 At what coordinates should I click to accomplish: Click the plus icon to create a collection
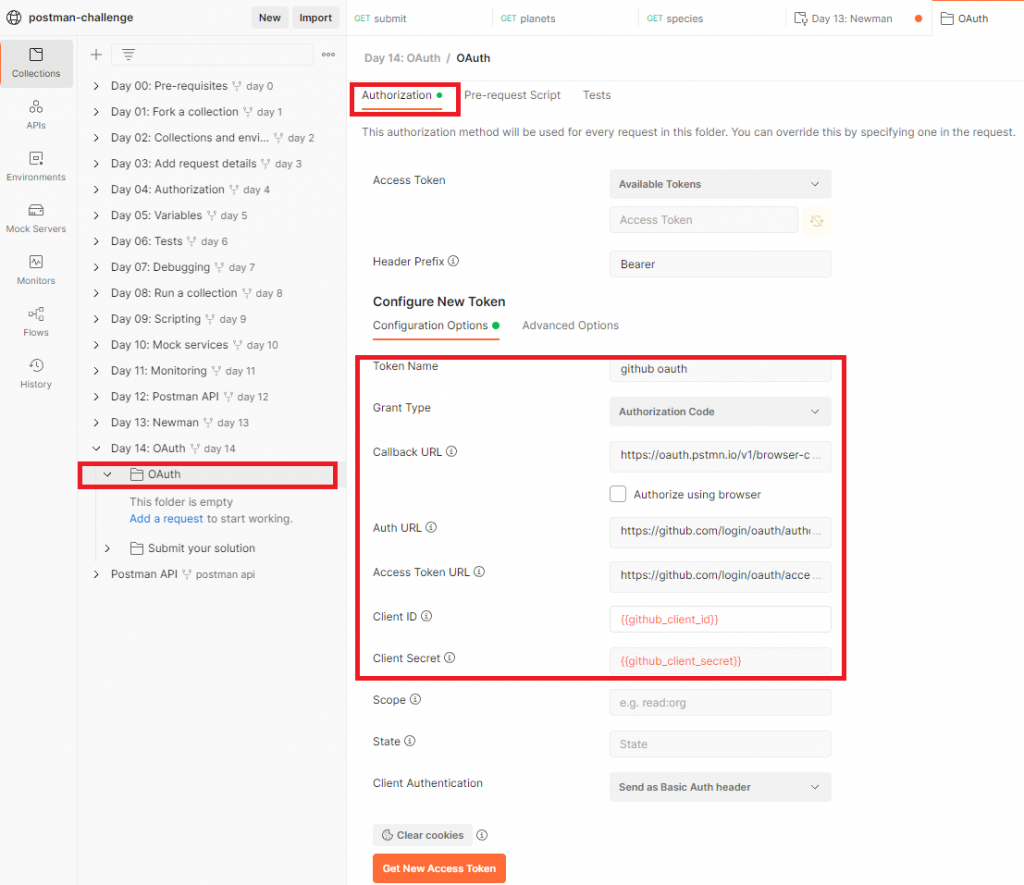click(x=96, y=55)
